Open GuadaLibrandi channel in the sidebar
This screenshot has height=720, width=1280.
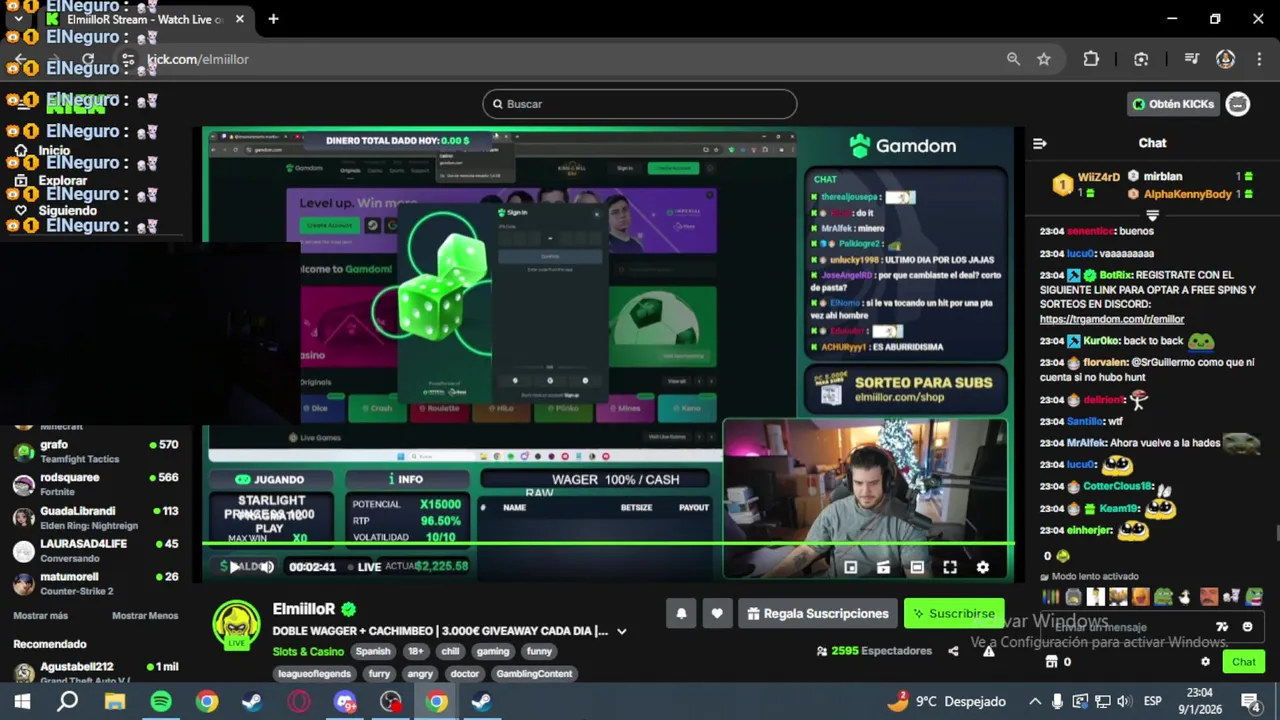coord(95,518)
